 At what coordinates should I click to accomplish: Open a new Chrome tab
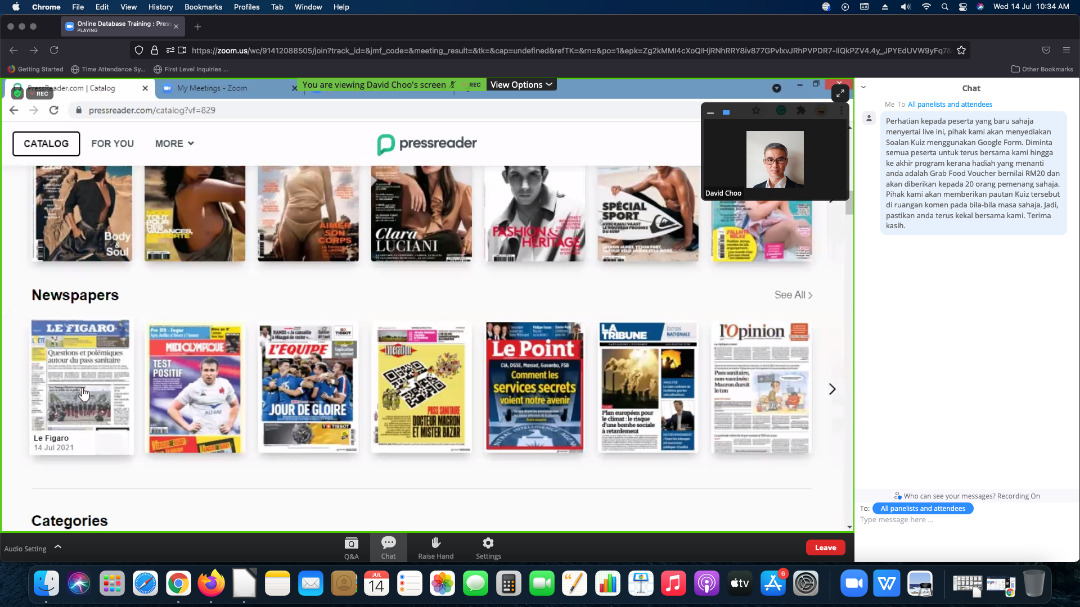click(198, 27)
